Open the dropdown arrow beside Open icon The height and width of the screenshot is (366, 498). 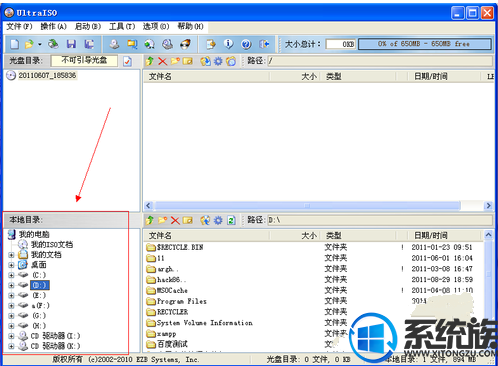(x=40, y=44)
